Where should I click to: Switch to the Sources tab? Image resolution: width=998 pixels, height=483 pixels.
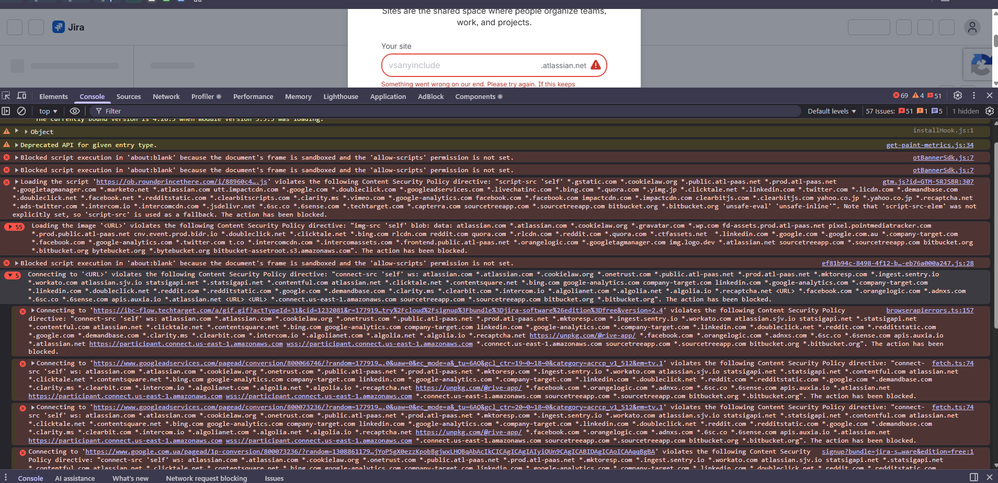[129, 97]
